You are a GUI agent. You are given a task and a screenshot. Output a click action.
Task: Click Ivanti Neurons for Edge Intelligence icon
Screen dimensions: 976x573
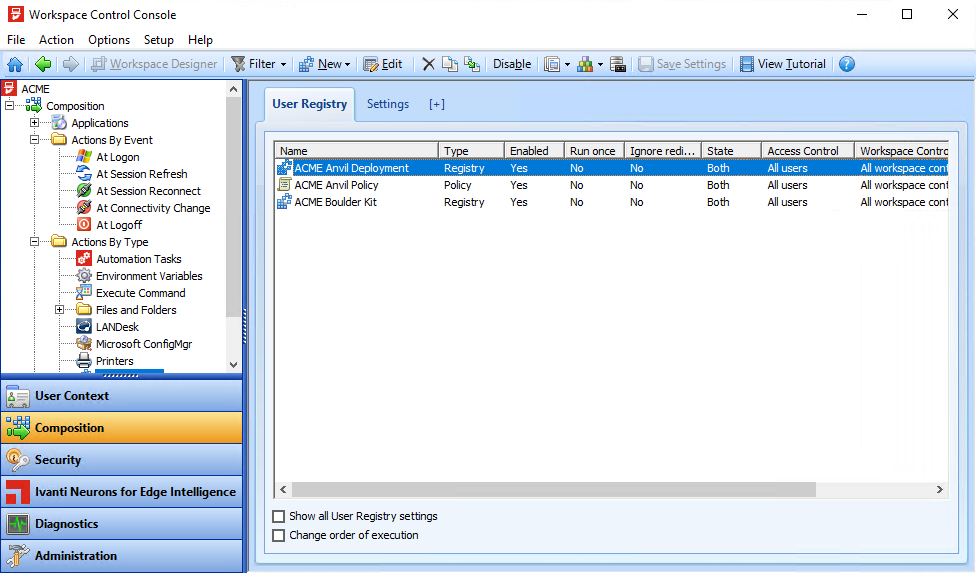(17, 492)
